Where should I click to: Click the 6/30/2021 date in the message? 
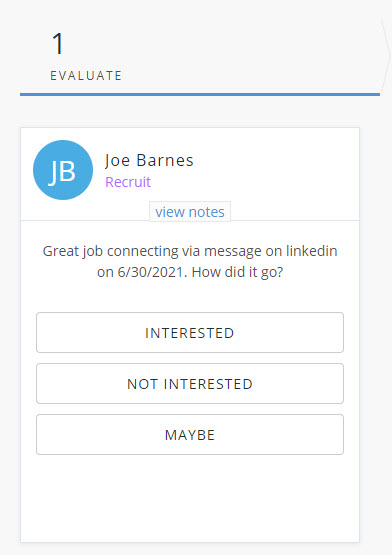[x=150, y=272]
